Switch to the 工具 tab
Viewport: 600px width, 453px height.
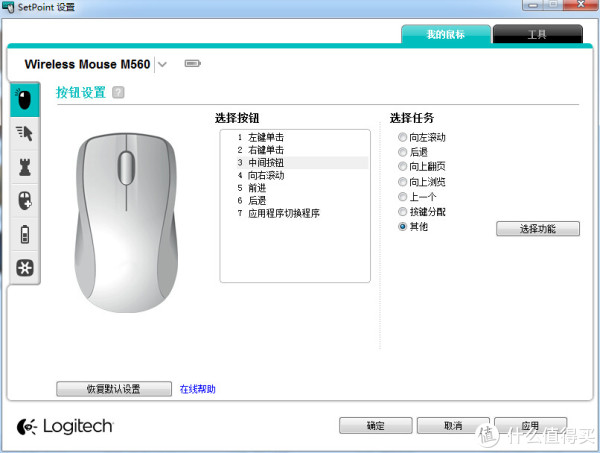tap(537, 34)
